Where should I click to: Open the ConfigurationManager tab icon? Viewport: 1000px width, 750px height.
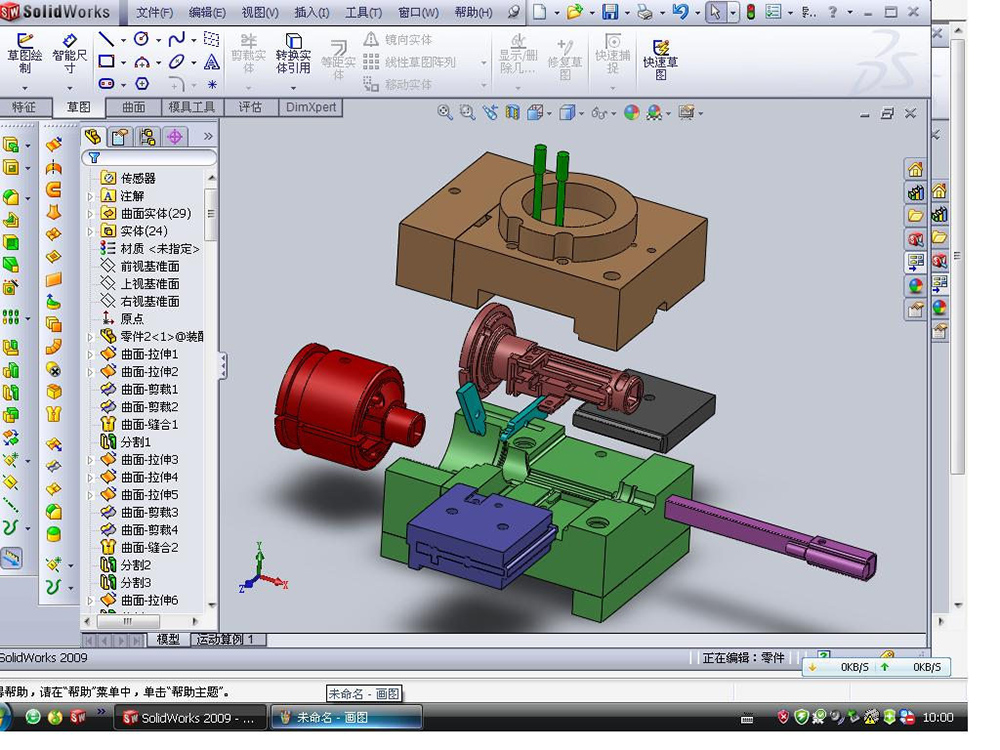point(147,136)
